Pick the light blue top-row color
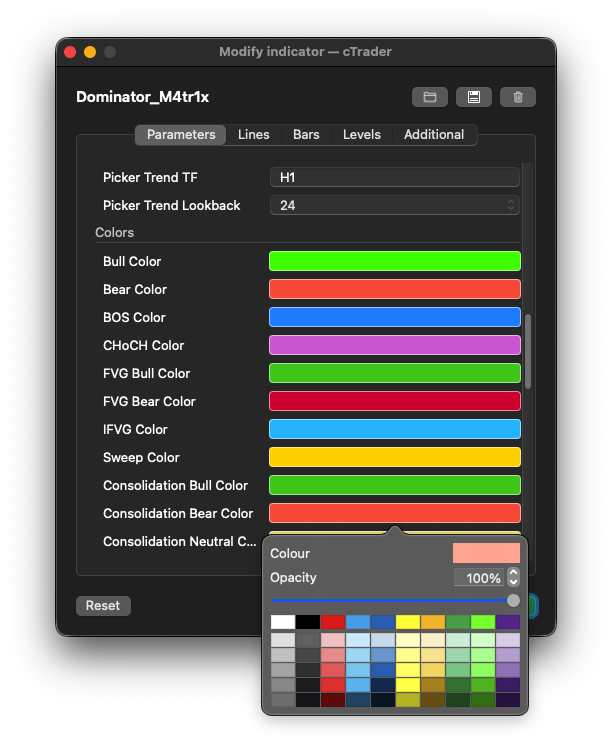This screenshot has width=612, height=755. [x=358, y=622]
